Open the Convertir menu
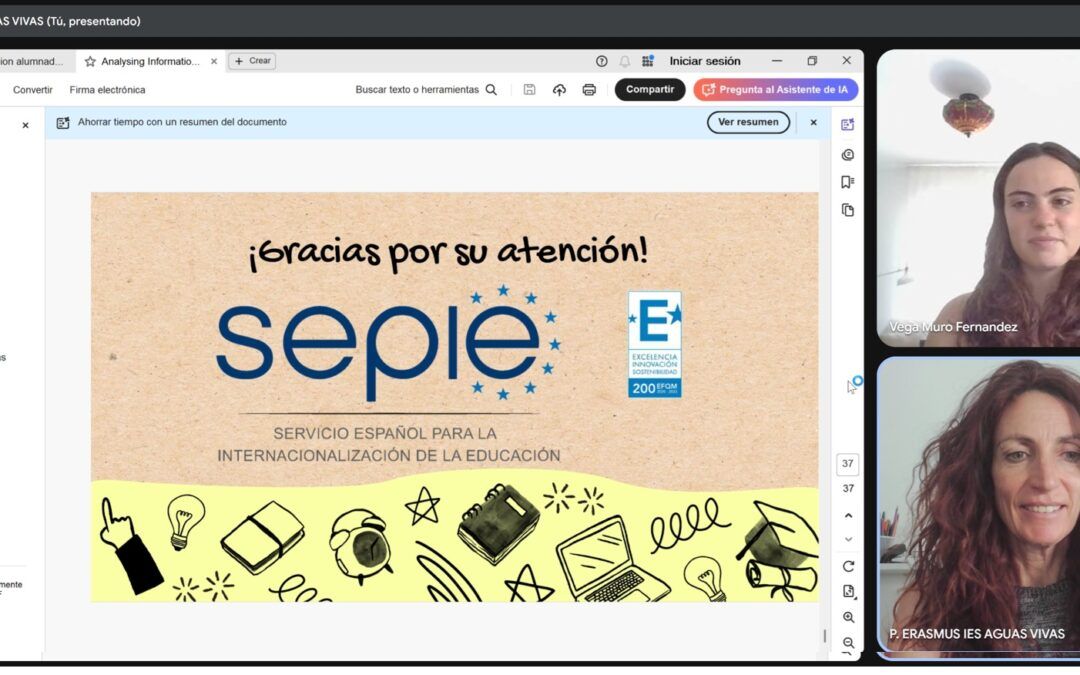Screen dimensions: 1080x675 pyautogui.click(x=32, y=90)
